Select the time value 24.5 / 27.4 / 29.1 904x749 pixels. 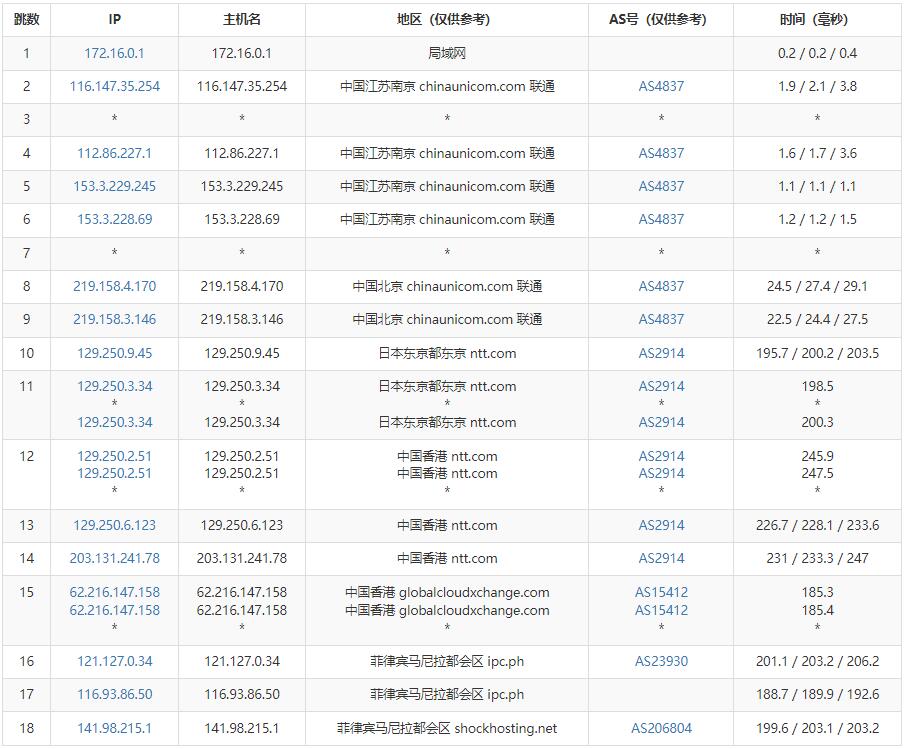coord(817,286)
